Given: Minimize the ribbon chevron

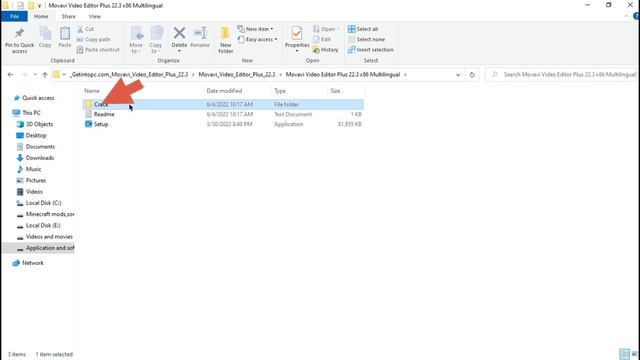Looking at the screenshot, I should (627, 16).
